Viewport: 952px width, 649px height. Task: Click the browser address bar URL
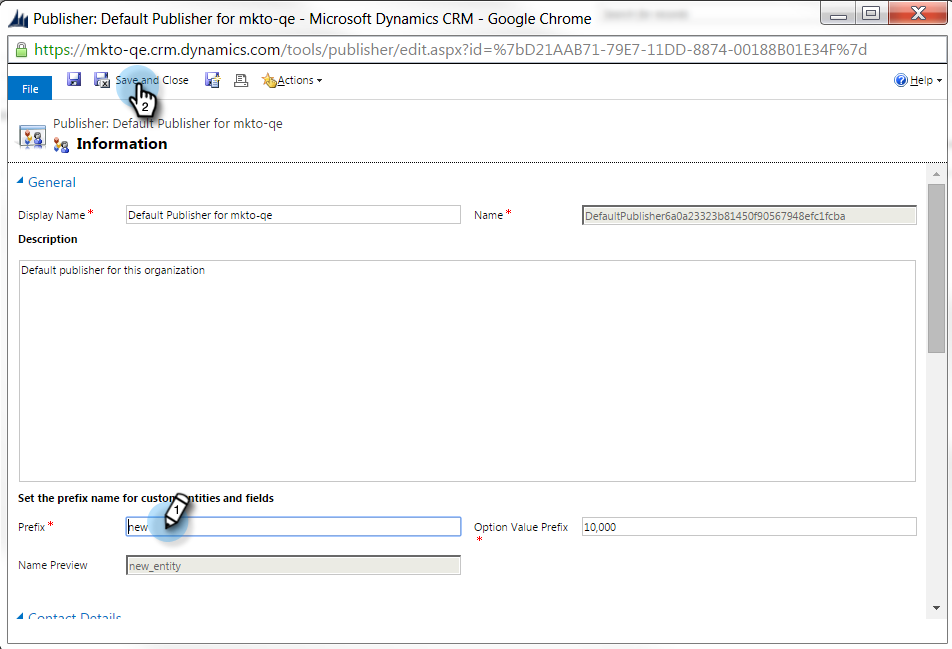point(450,50)
